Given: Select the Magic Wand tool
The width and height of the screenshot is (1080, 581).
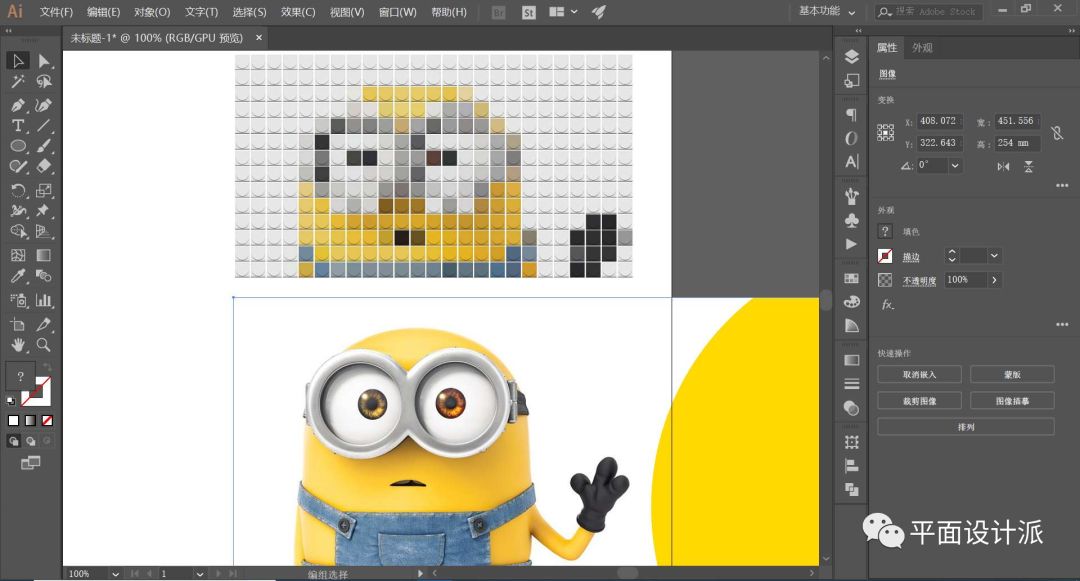Looking at the screenshot, I should pyautogui.click(x=18, y=83).
